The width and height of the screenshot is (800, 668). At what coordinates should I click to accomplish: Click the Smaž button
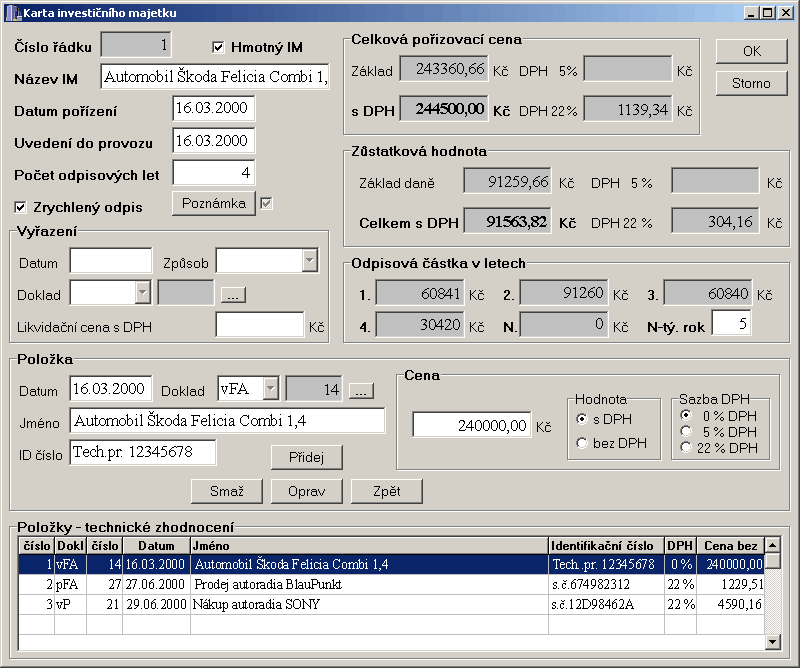point(227,491)
